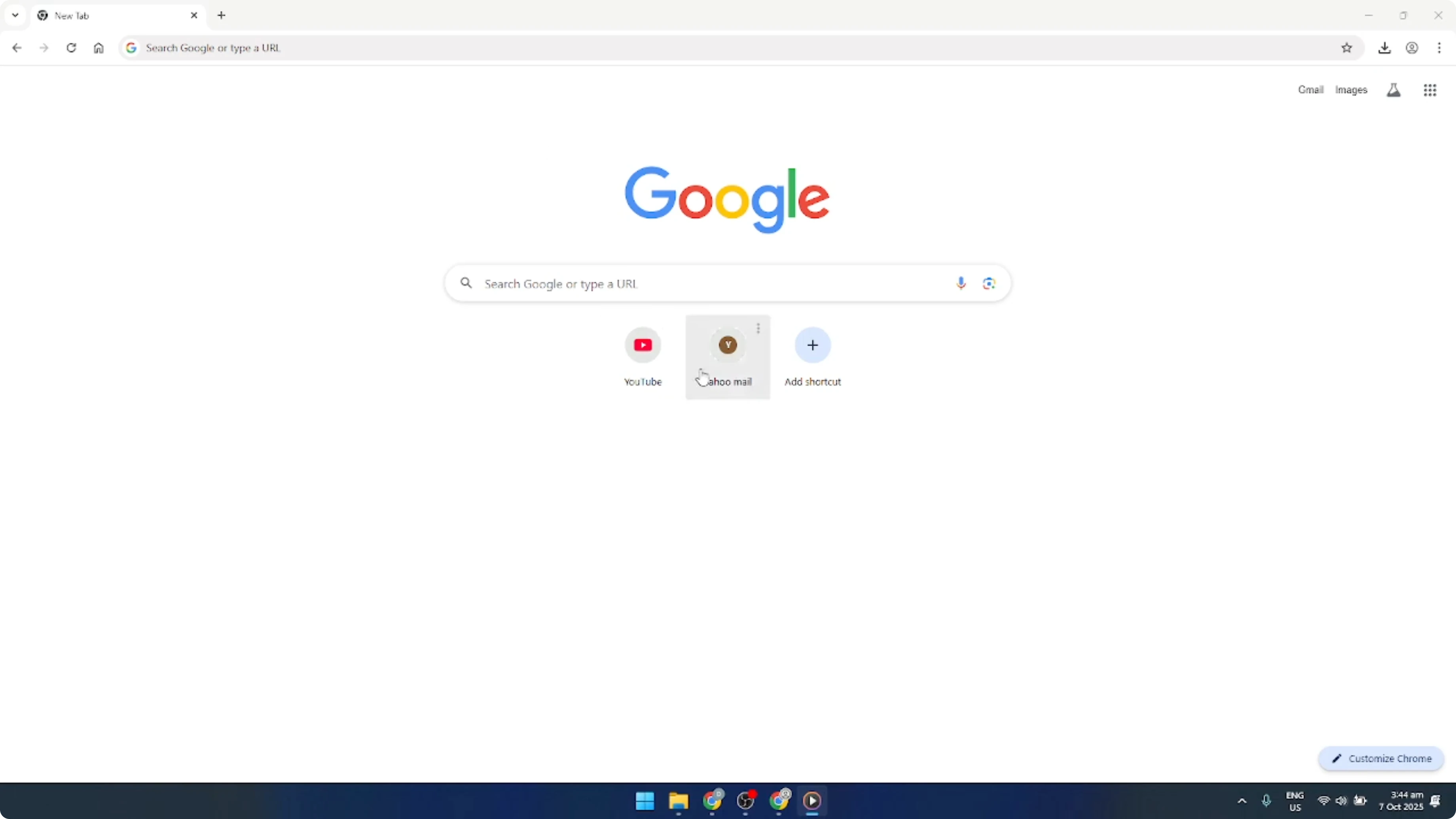The image size is (1456, 819).
Task: Go back with the back arrow
Action: tap(17, 48)
